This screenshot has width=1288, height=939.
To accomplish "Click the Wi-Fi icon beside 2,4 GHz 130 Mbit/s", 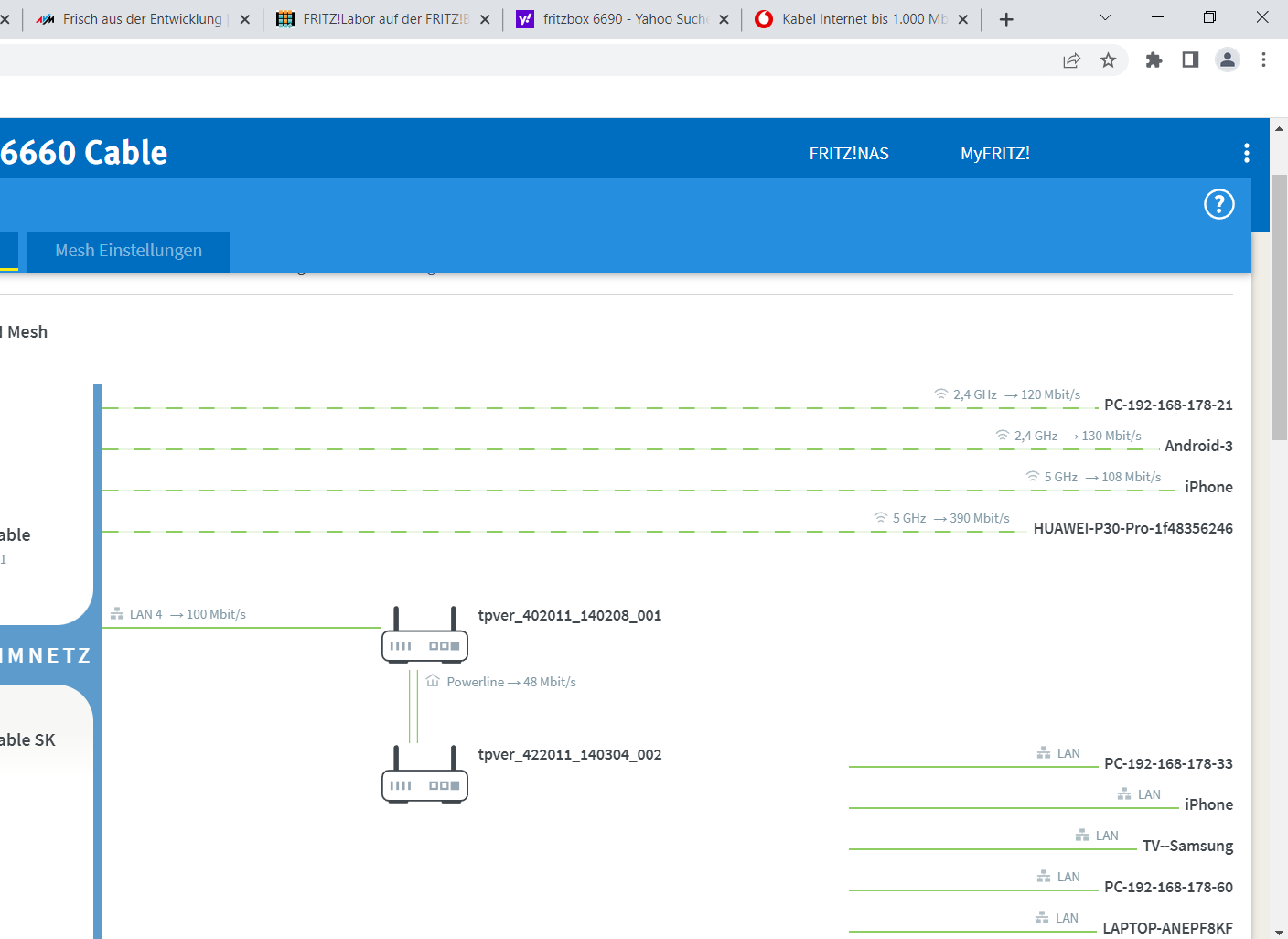I will tap(1003, 436).
